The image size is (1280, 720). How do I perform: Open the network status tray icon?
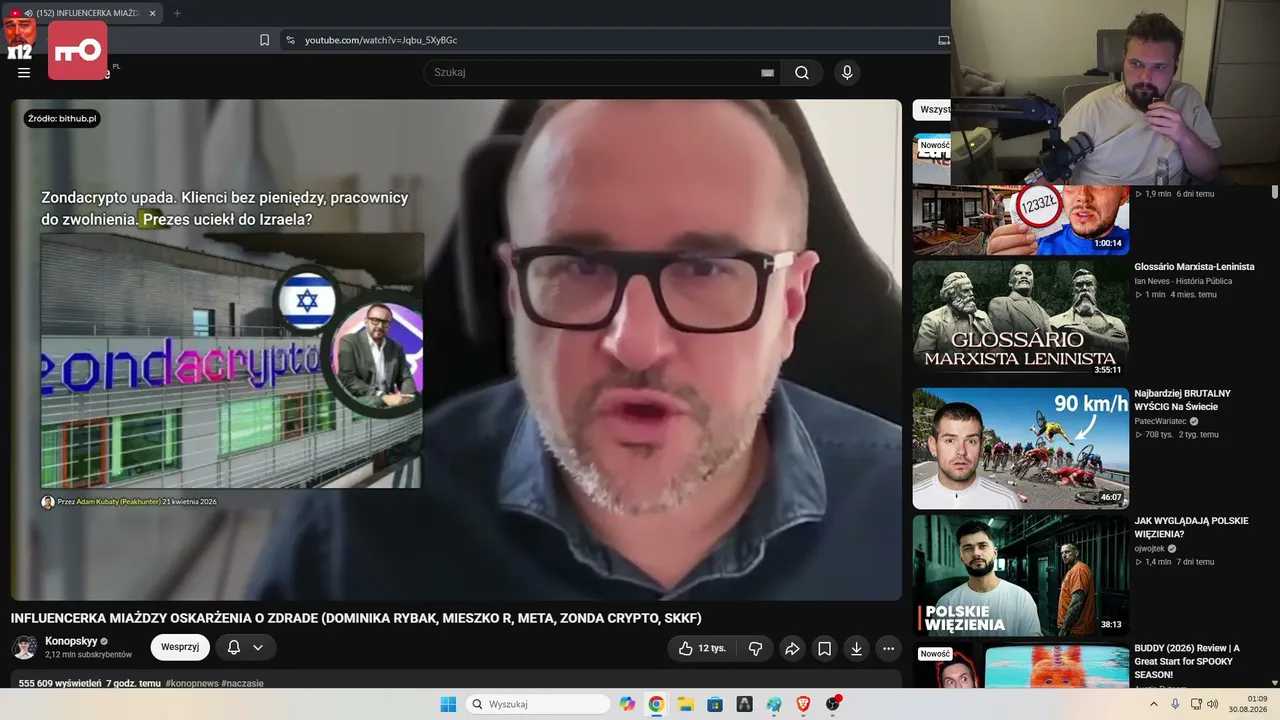pos(1197,704)
